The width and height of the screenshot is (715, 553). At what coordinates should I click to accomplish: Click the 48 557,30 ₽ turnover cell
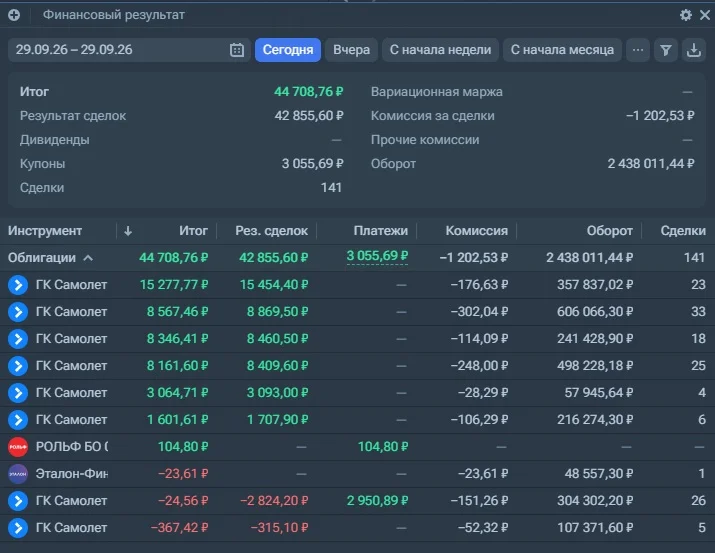point(599,474)
